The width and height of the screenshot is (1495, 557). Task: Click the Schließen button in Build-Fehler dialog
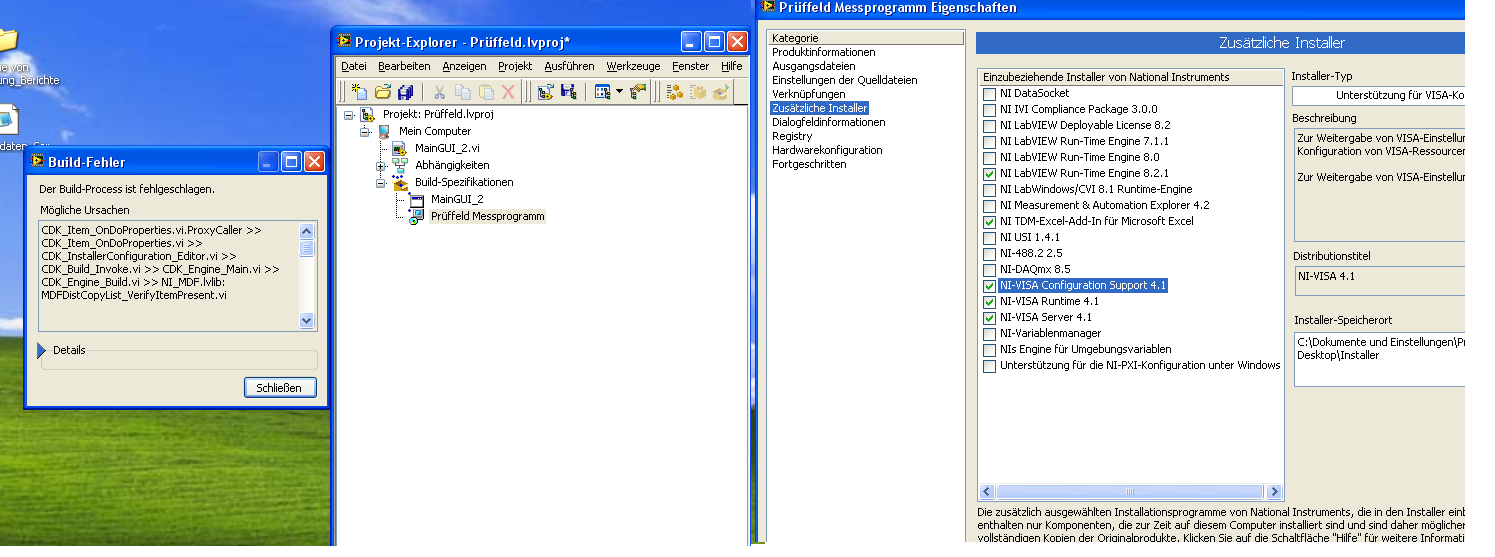pos(280,388)
